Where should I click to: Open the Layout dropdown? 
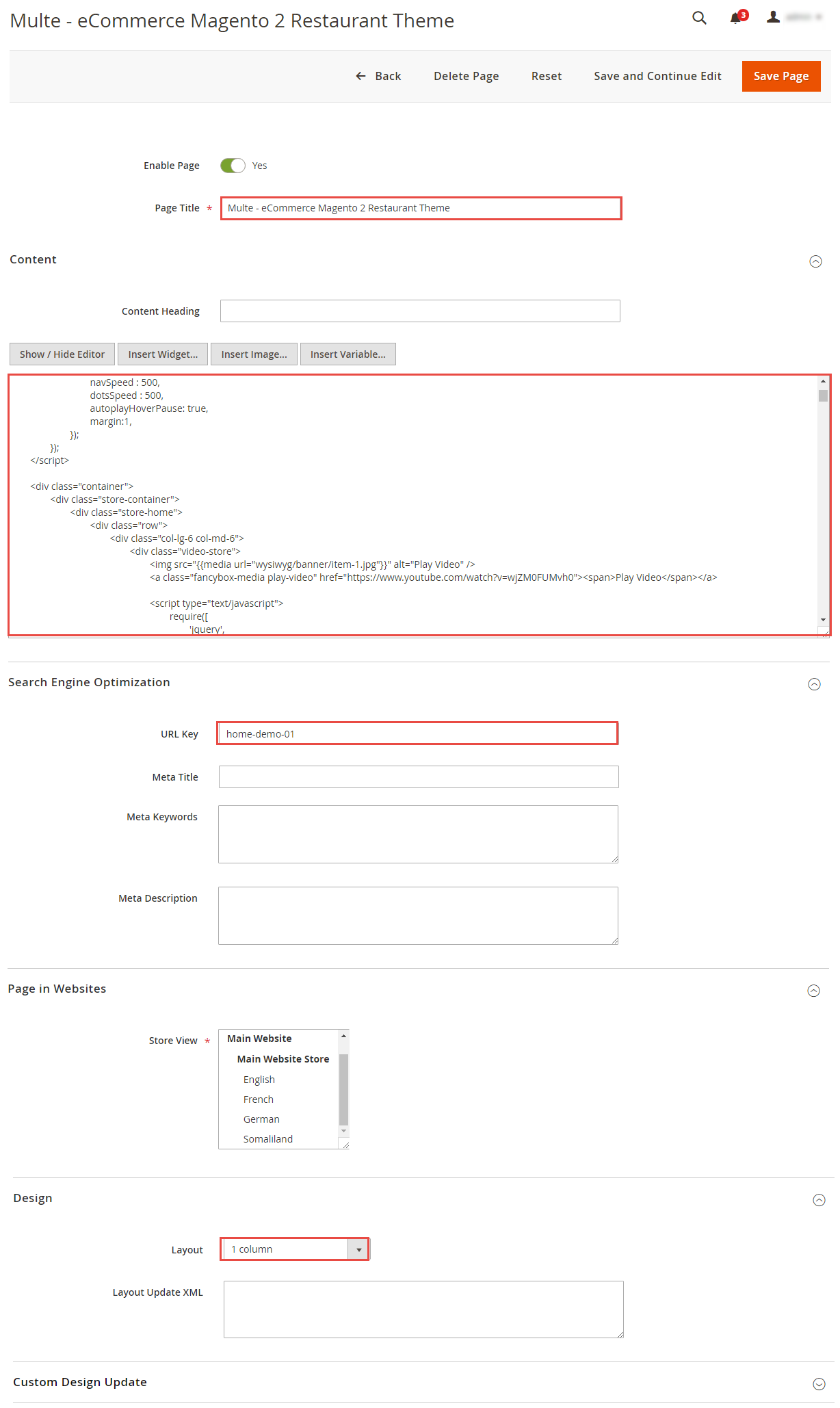295,1249
